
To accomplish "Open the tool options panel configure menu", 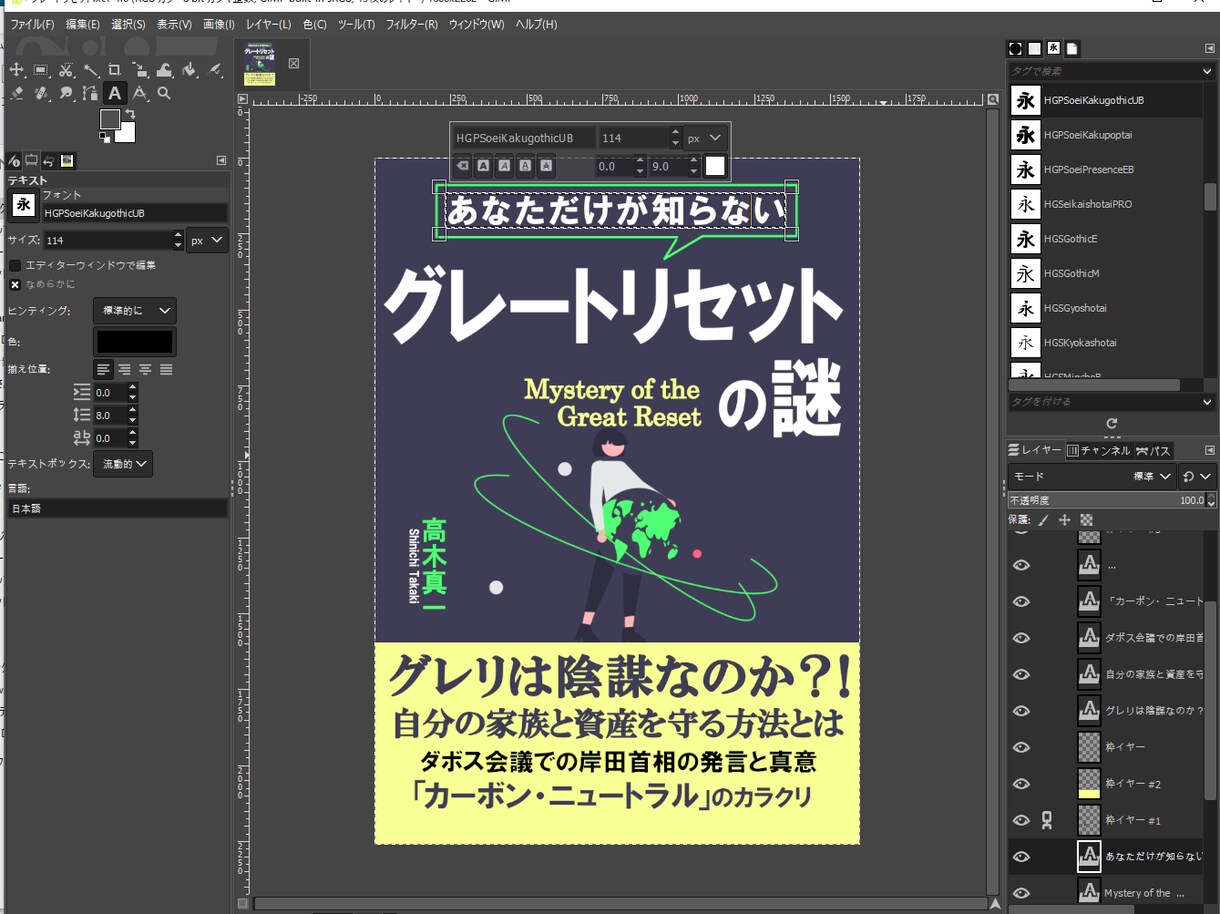I will point(221,160).
